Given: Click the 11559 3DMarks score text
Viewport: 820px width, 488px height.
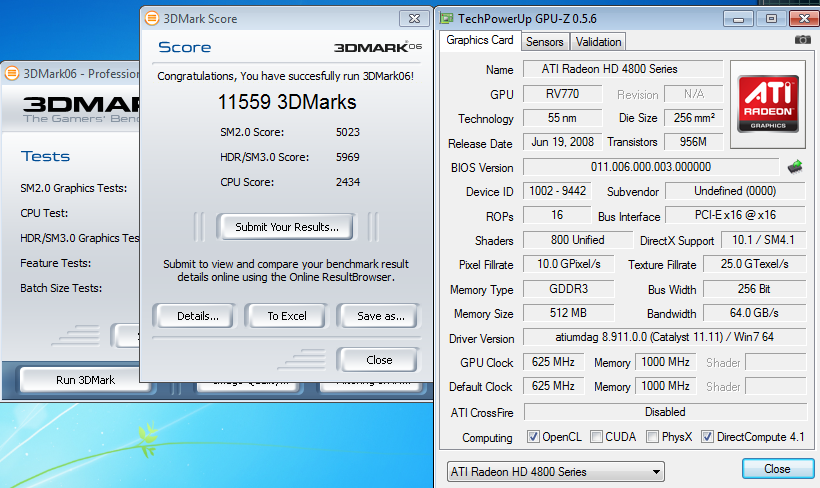Looking at the screenshot, I should coord(287,103).
